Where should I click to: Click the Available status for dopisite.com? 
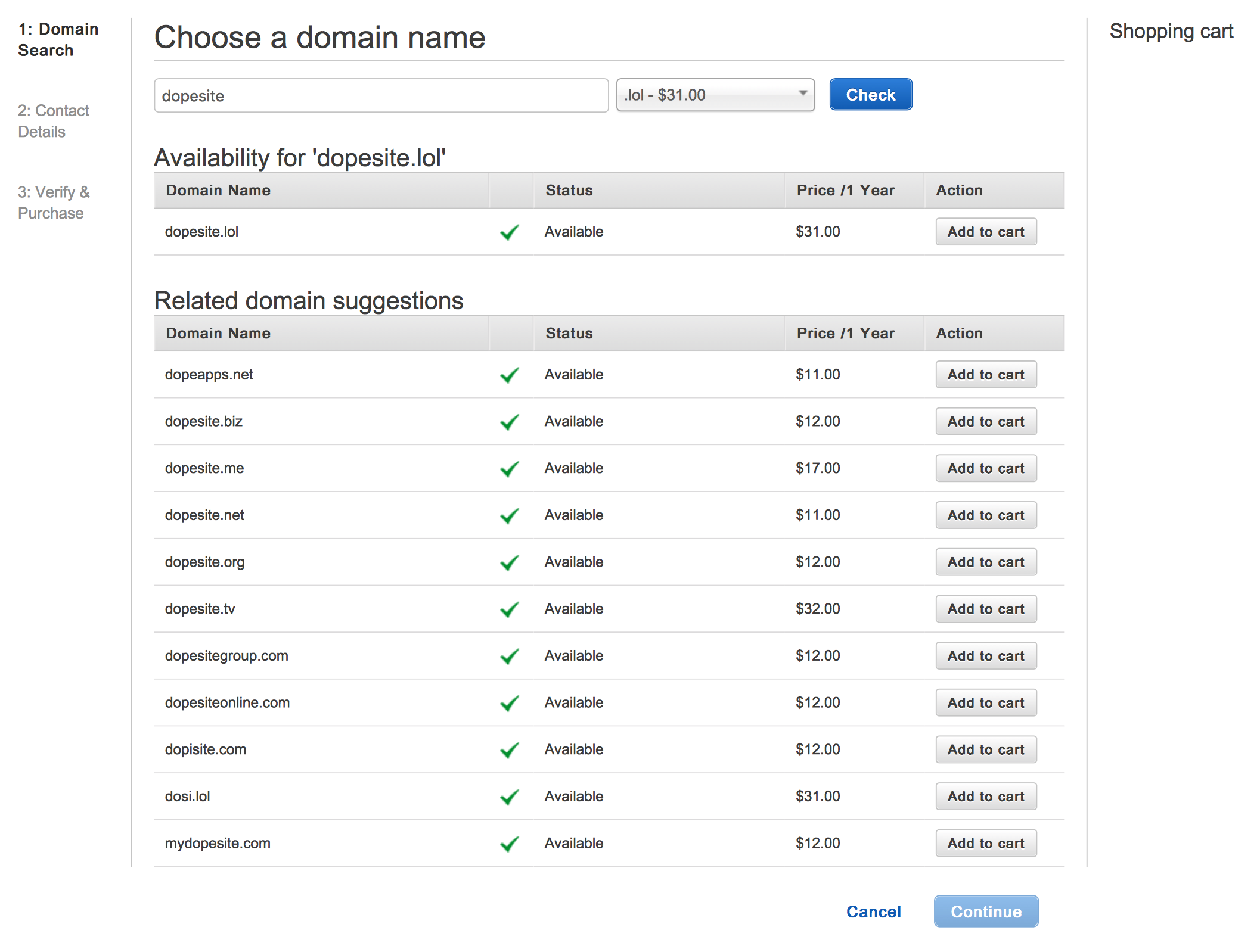[x=574, y=749]
